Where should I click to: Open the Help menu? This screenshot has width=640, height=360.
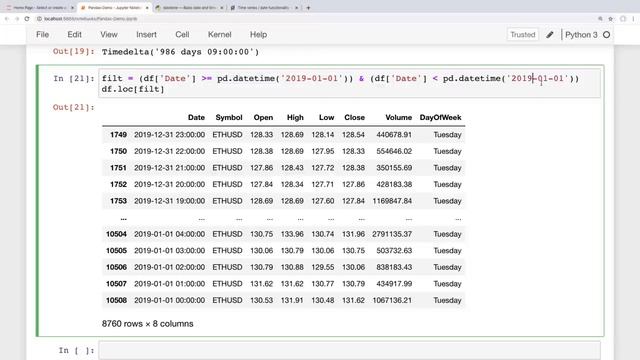coord(258,35)
